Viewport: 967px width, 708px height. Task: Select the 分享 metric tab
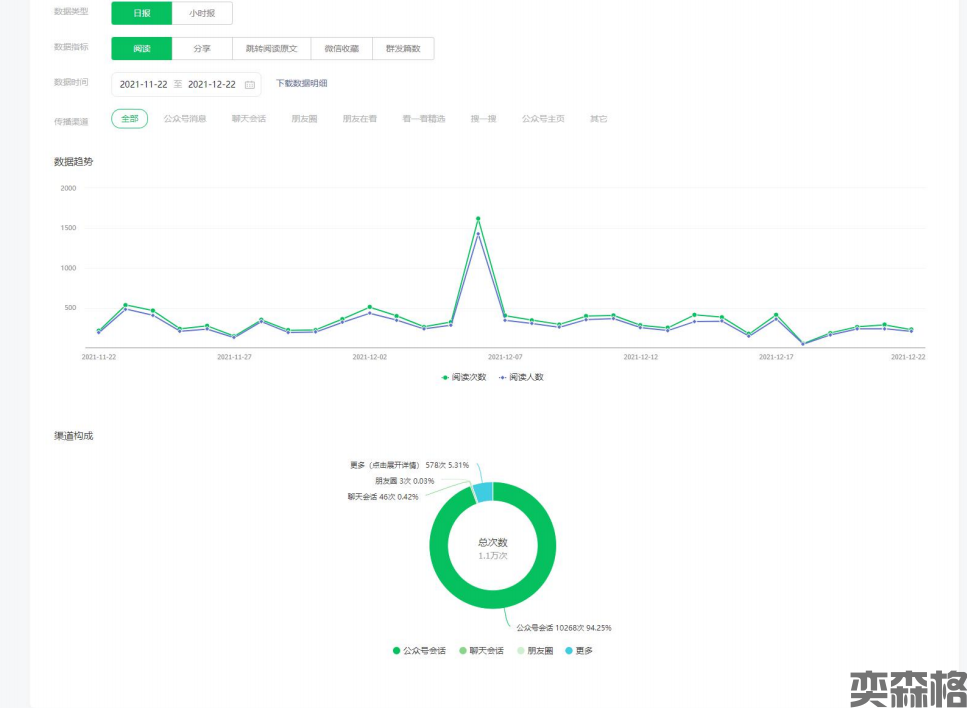pos(201,49)
